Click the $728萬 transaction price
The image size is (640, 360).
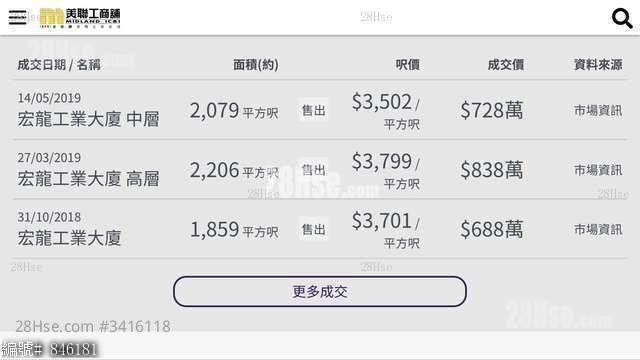point(491,110)
